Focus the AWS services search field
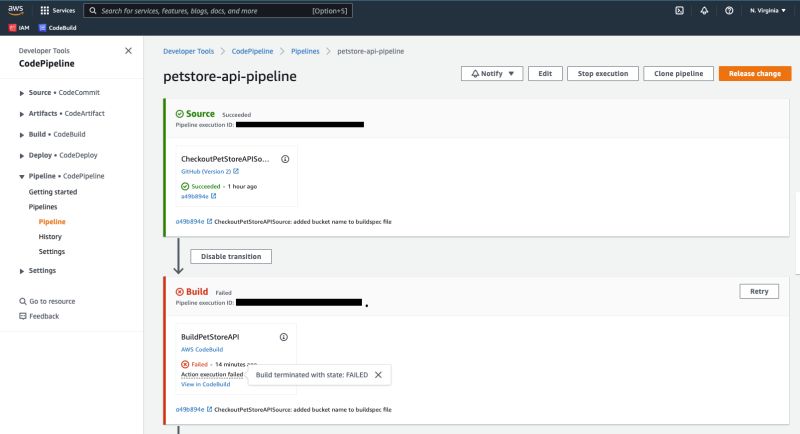Screen dimensions: 800x434 pyautogui.click(x=218, y=11)
